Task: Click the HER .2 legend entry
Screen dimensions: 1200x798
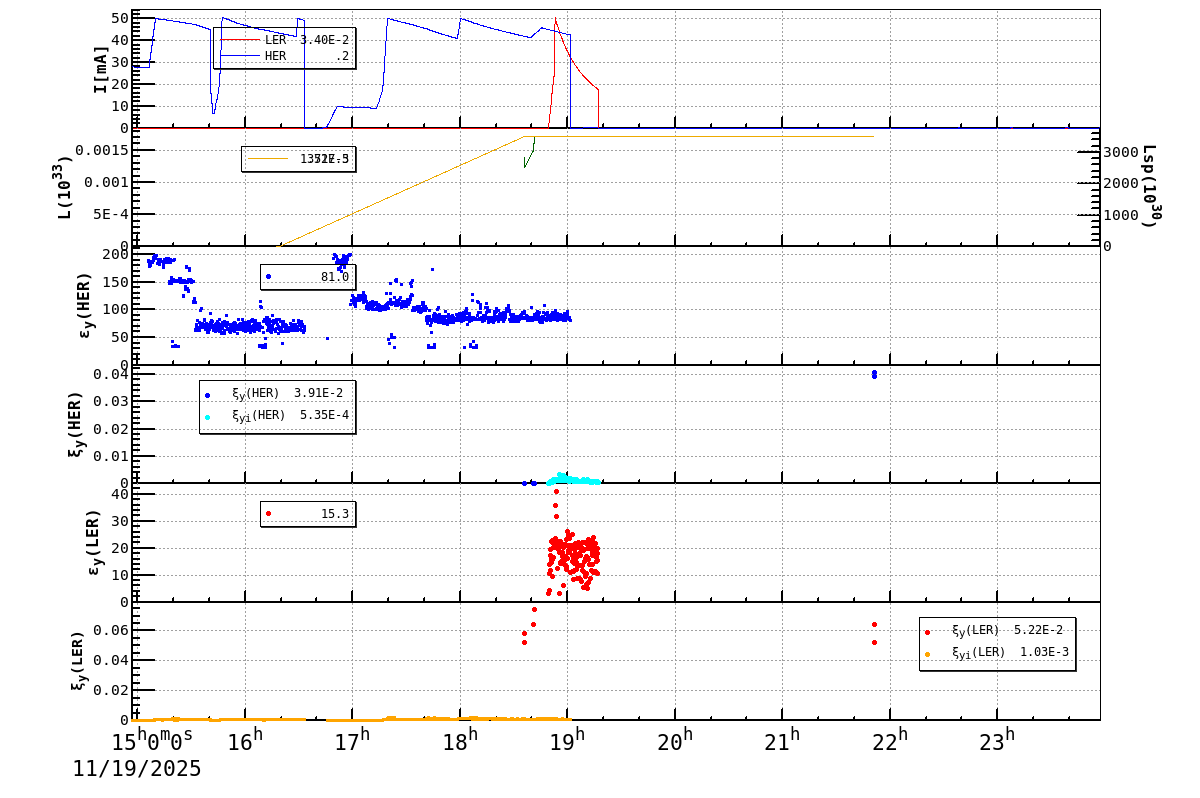Action: 285,56
